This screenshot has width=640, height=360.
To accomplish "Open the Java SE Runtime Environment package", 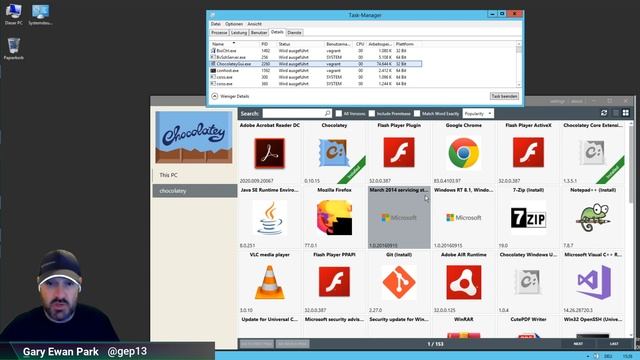I will coord(270,218).
